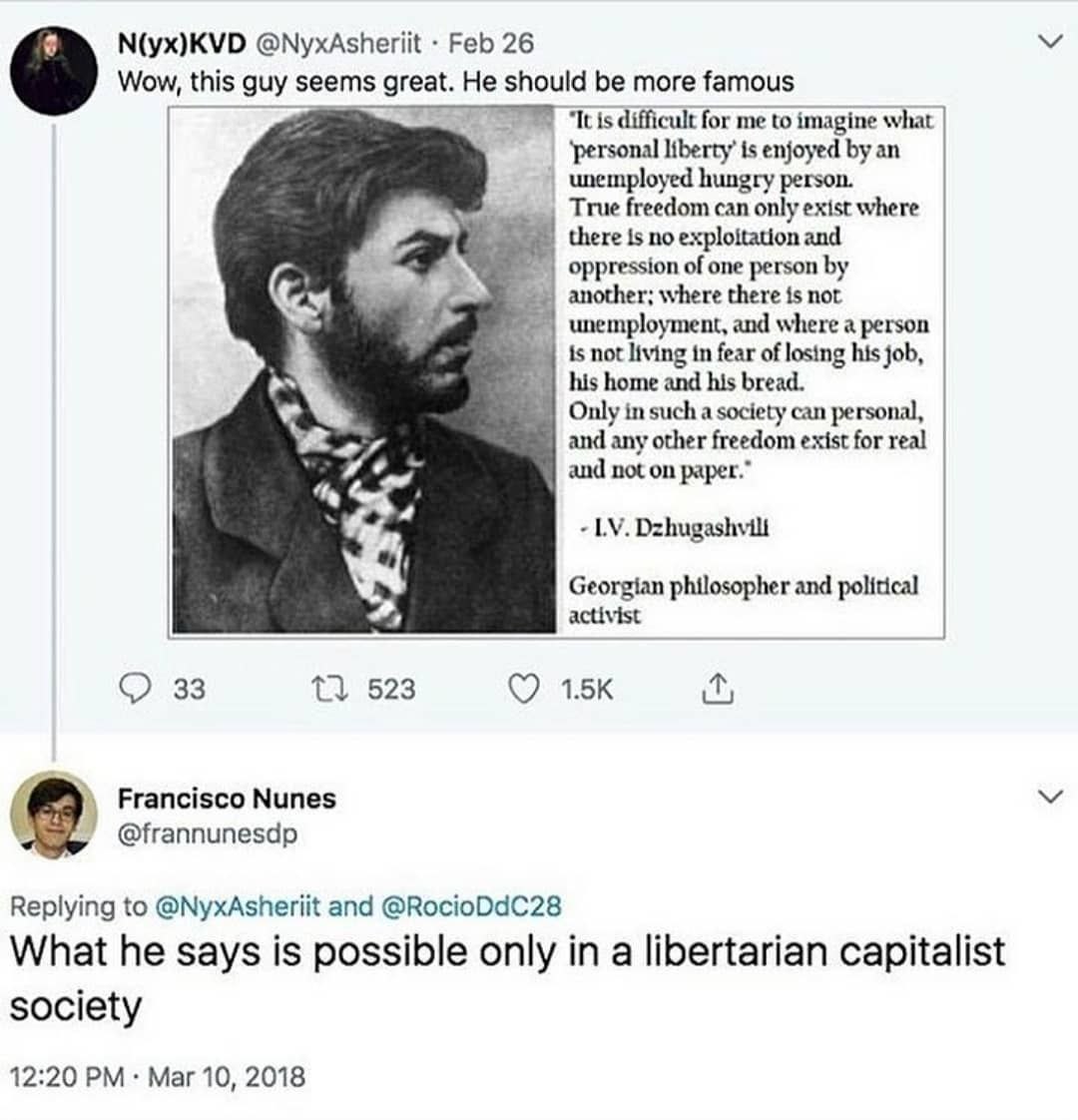Screen dimensions: 1078x1120
Task: Open the Feb 26 tweet date link
Action: tap(491, 44)
